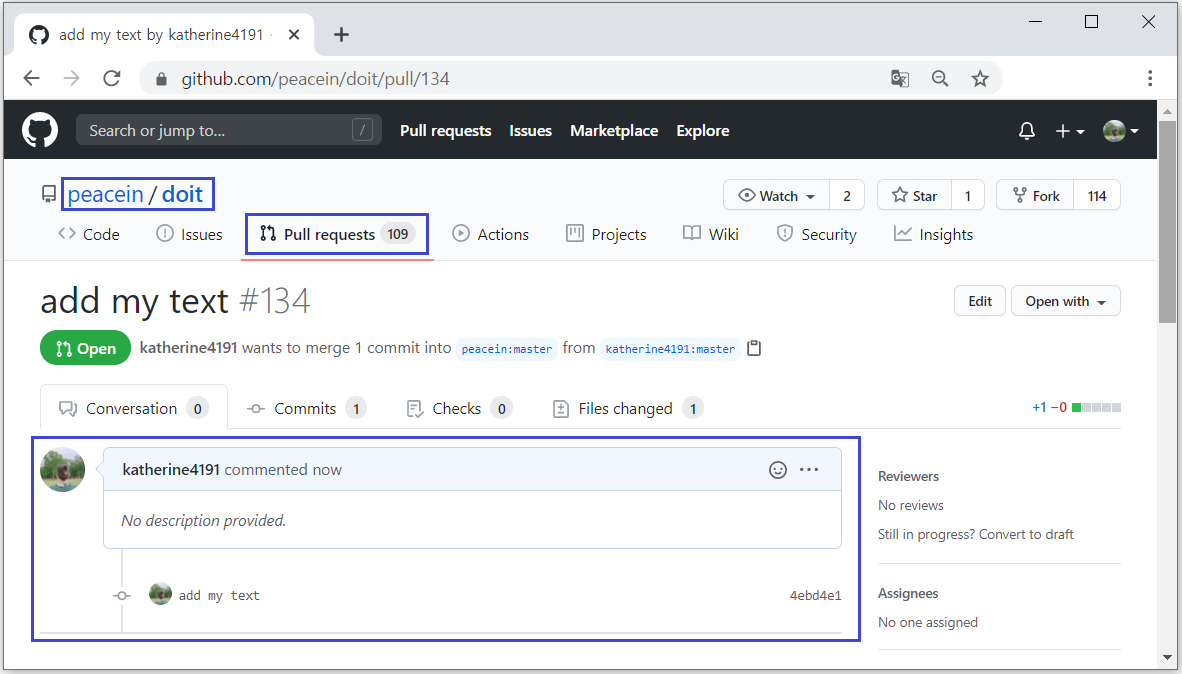This screenshot has width=1182, height=674.
Task: Open notifications bell
Action: pos(1027,131)
